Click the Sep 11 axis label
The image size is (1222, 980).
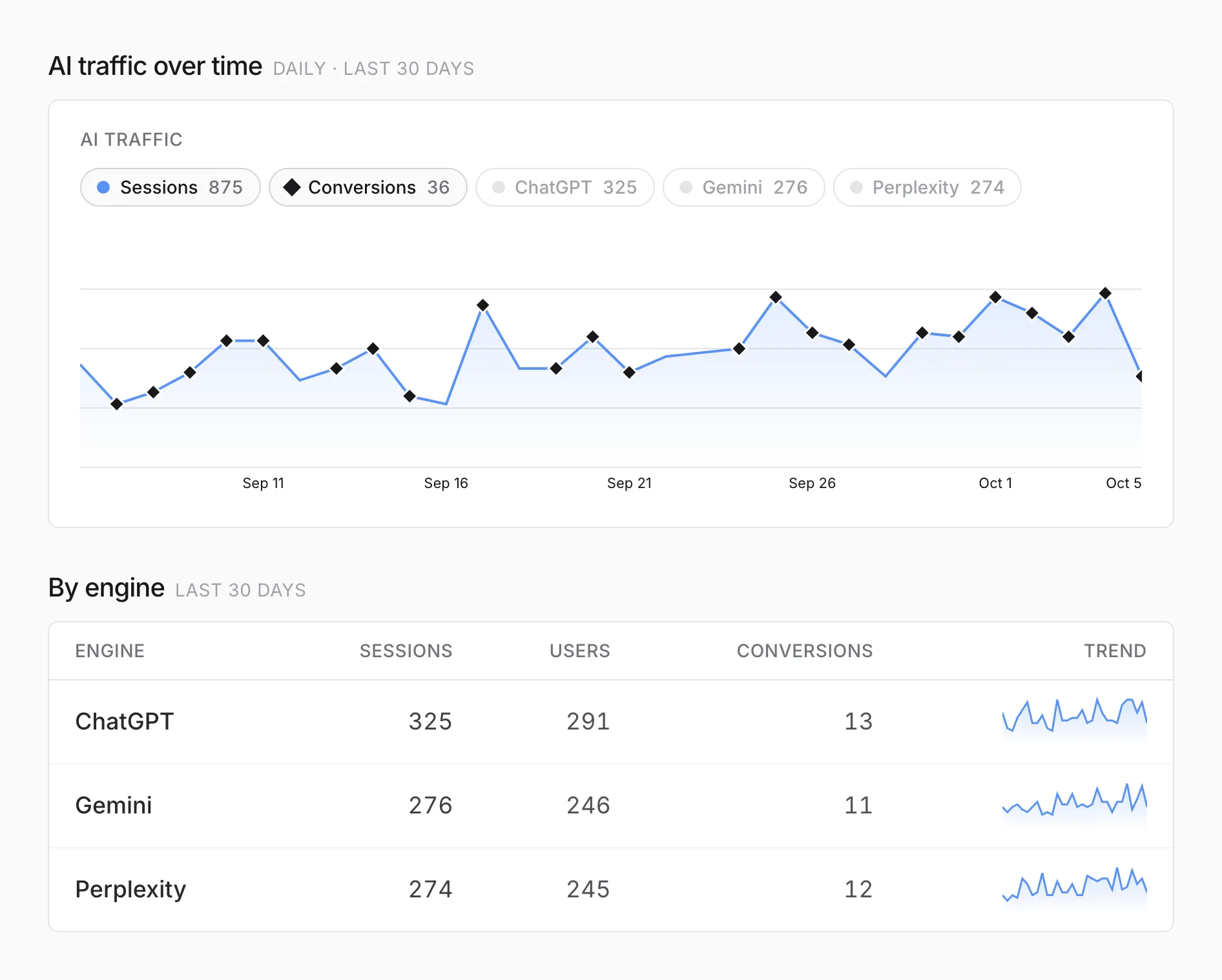tap(264, 483)
